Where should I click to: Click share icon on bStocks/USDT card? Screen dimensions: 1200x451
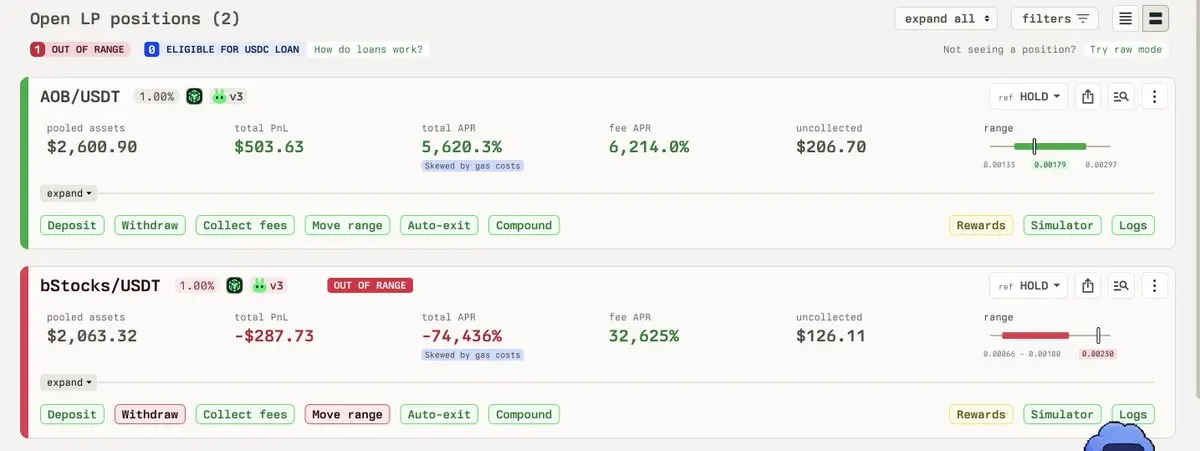click(x=1088, y=286)
